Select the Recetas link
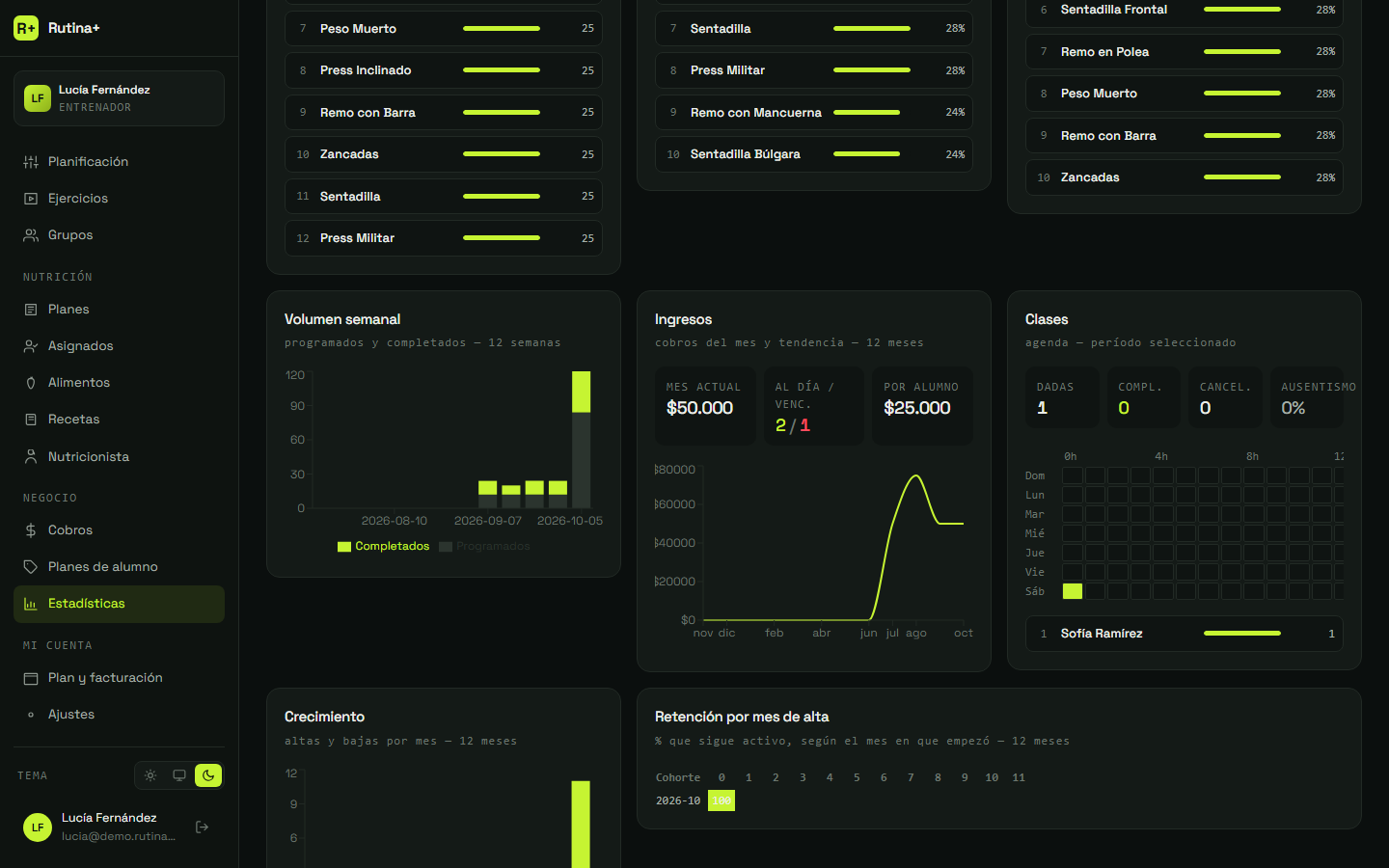Image resolution: width=1389 pixels, height=868 pixels. pos(119,420)
